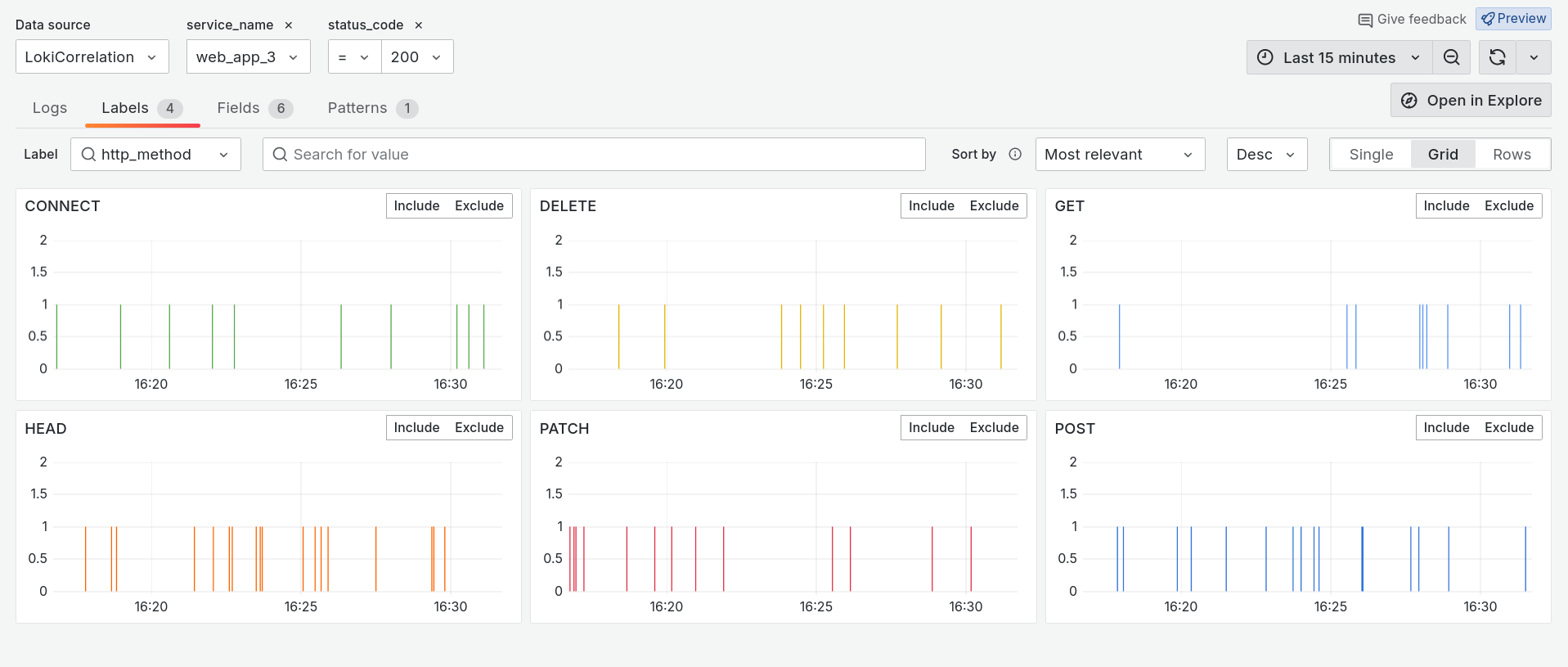1568x667 pixels.
Task: Open the http_method label dropdown
Action: coord(156,154)
